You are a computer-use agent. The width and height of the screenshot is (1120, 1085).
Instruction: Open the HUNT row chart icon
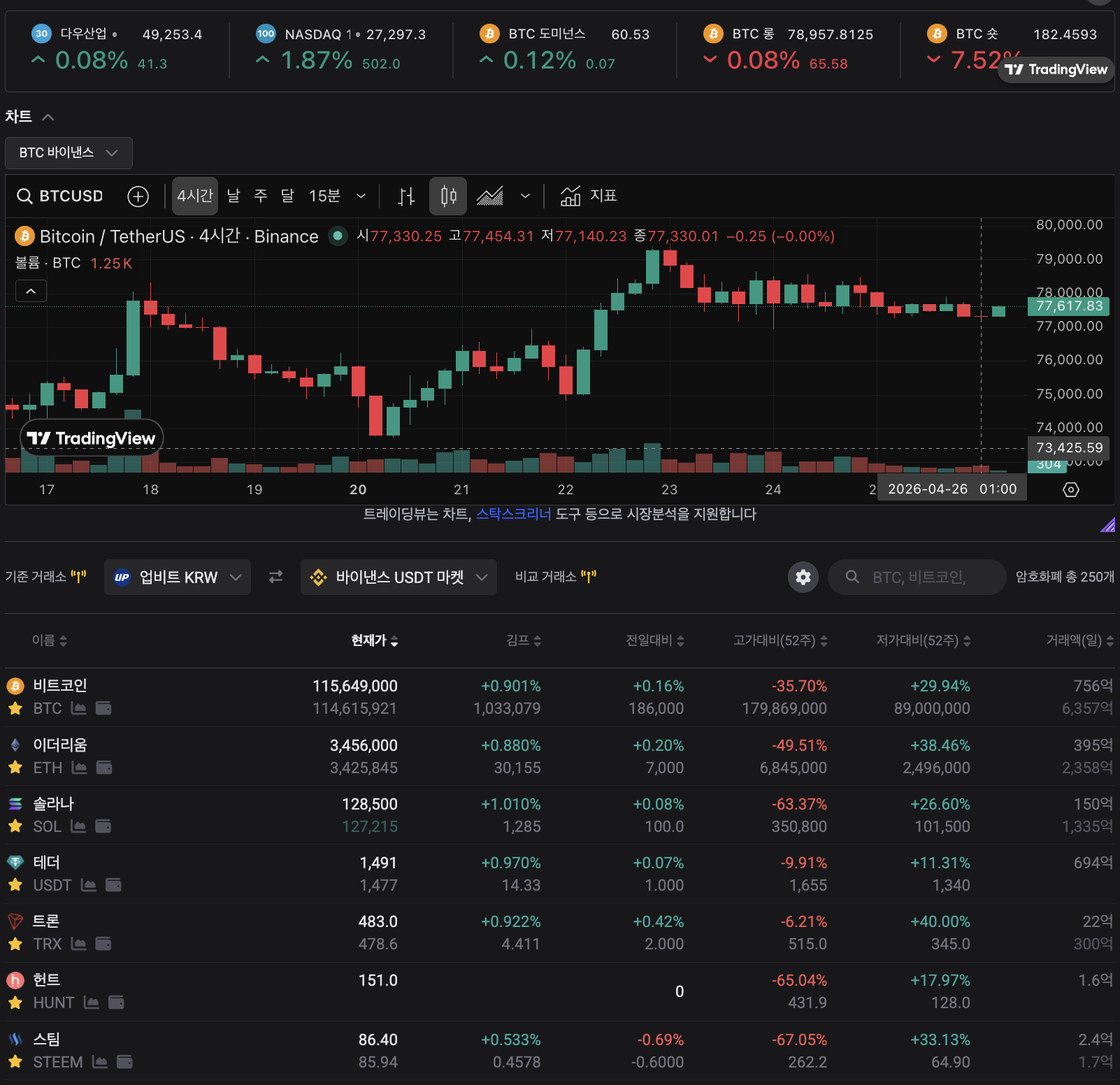[92, 1003]
